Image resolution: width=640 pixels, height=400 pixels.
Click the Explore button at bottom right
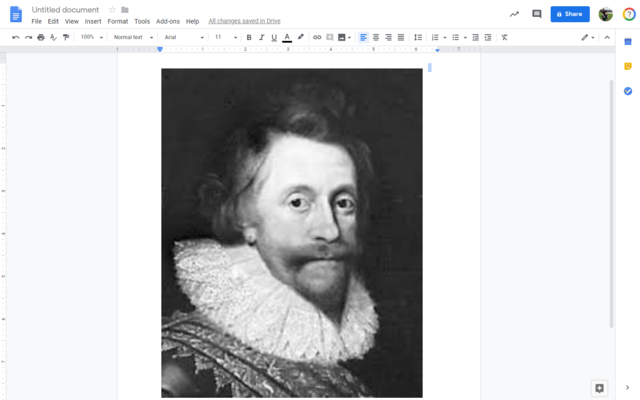click(x=599, y=388)
